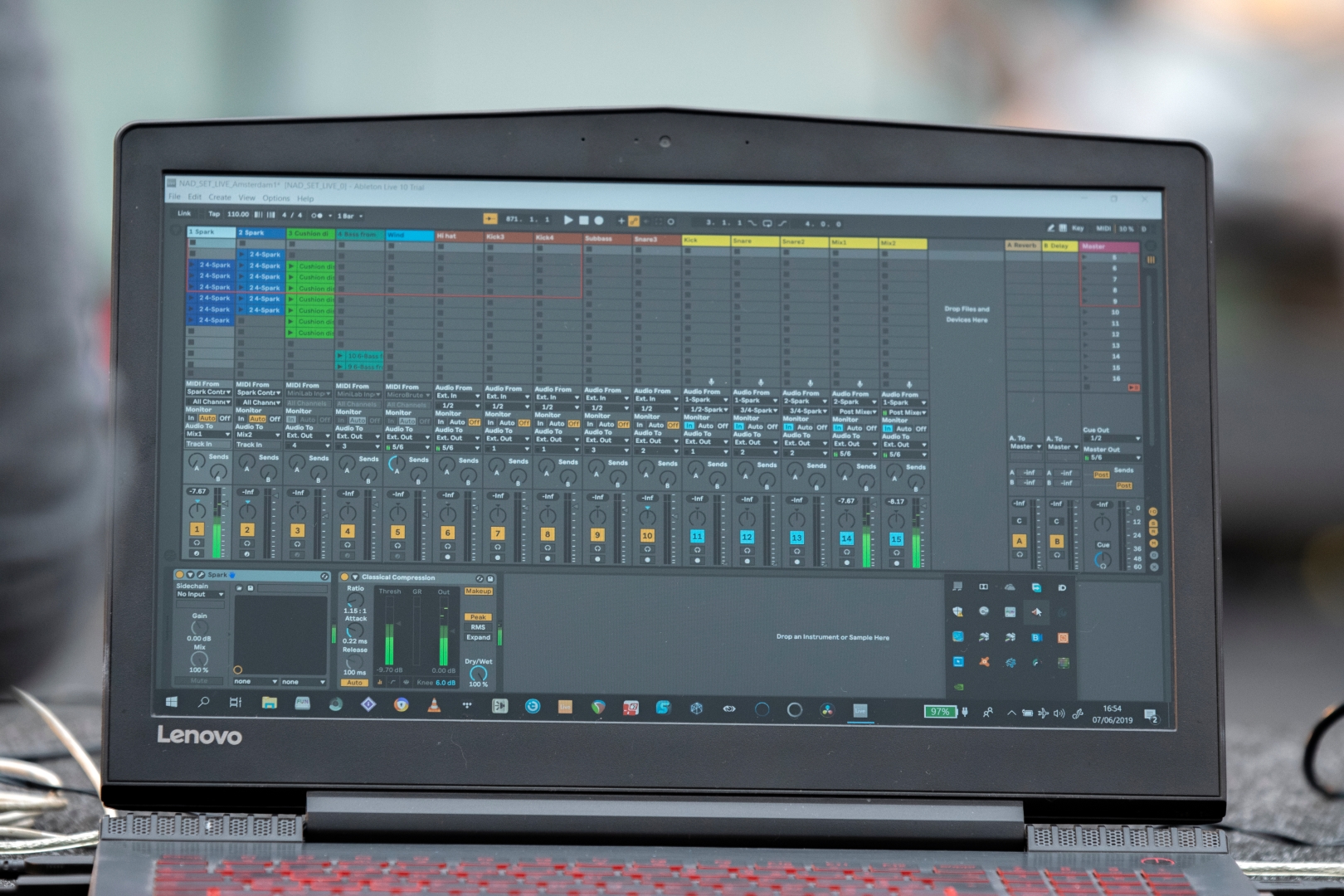This screenshot has width=1344, height=896.
Task: Toggle the Follow button in transport bar
Action: pyautogui.click(x=490, y=219)
